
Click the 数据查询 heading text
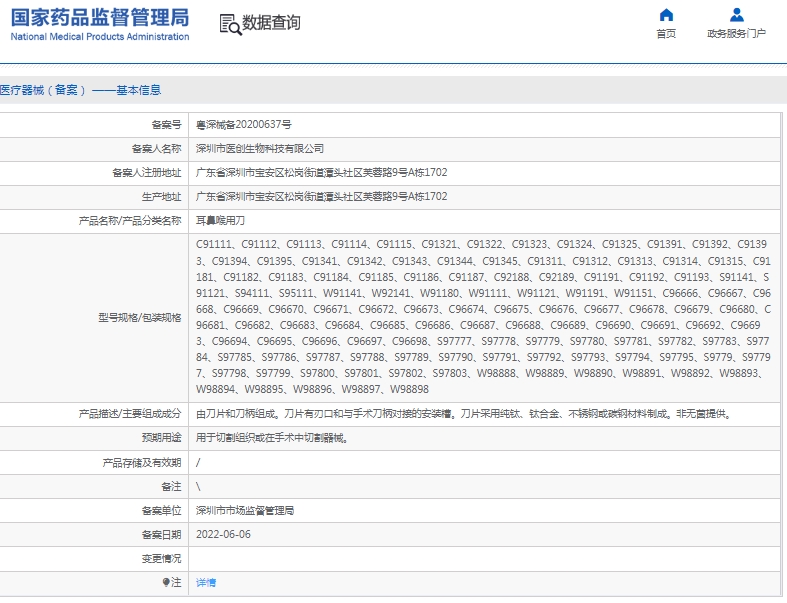(271, 23)
